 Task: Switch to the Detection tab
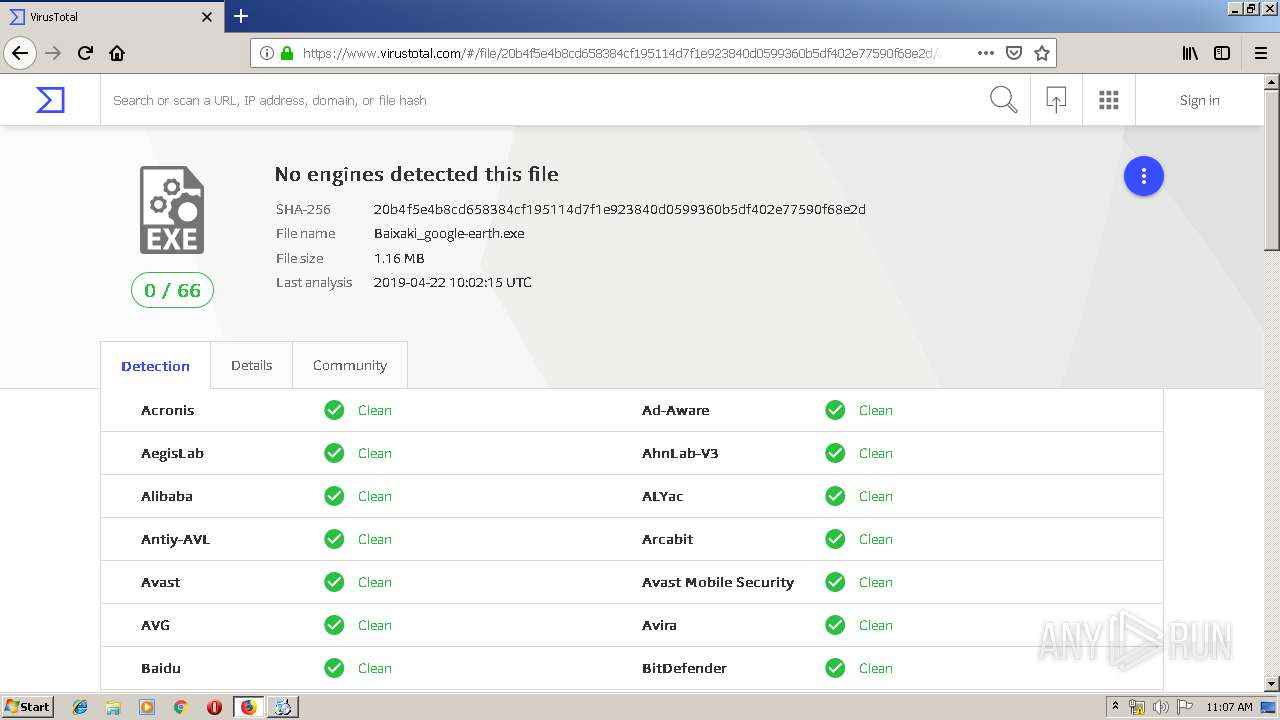(155, 366)
